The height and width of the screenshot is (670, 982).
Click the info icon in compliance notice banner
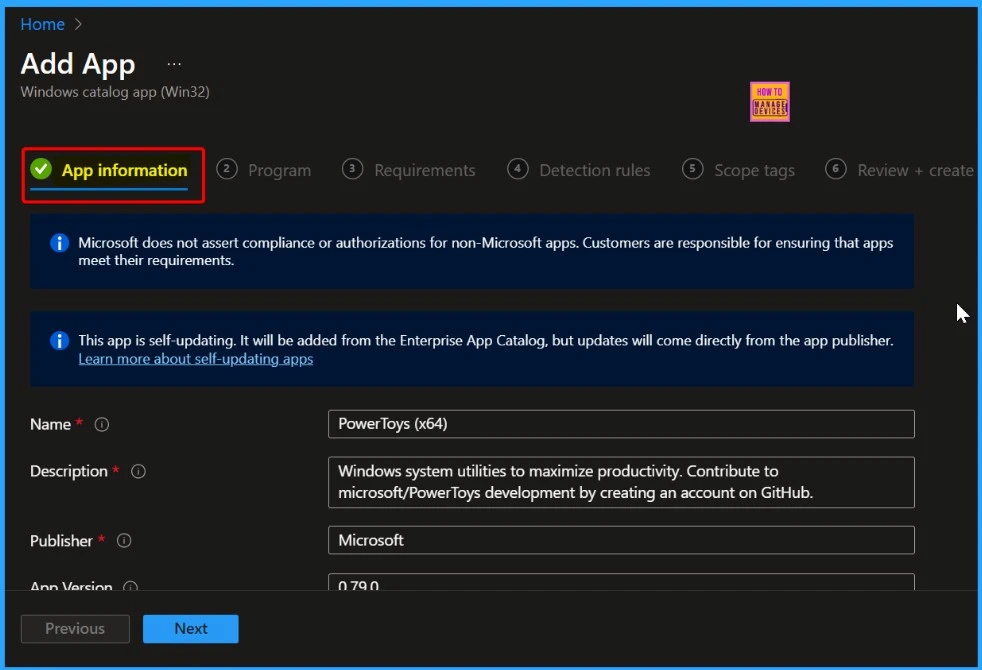60,243
